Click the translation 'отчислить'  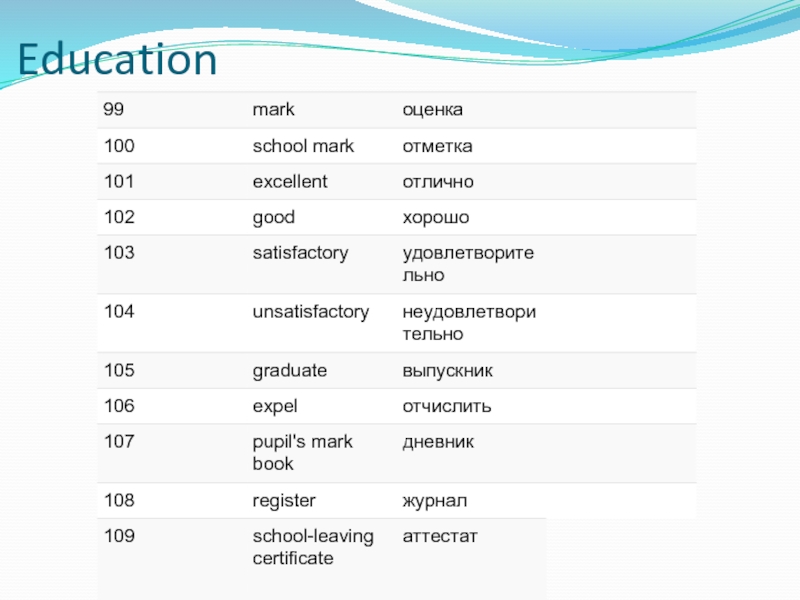pos(447,407)
